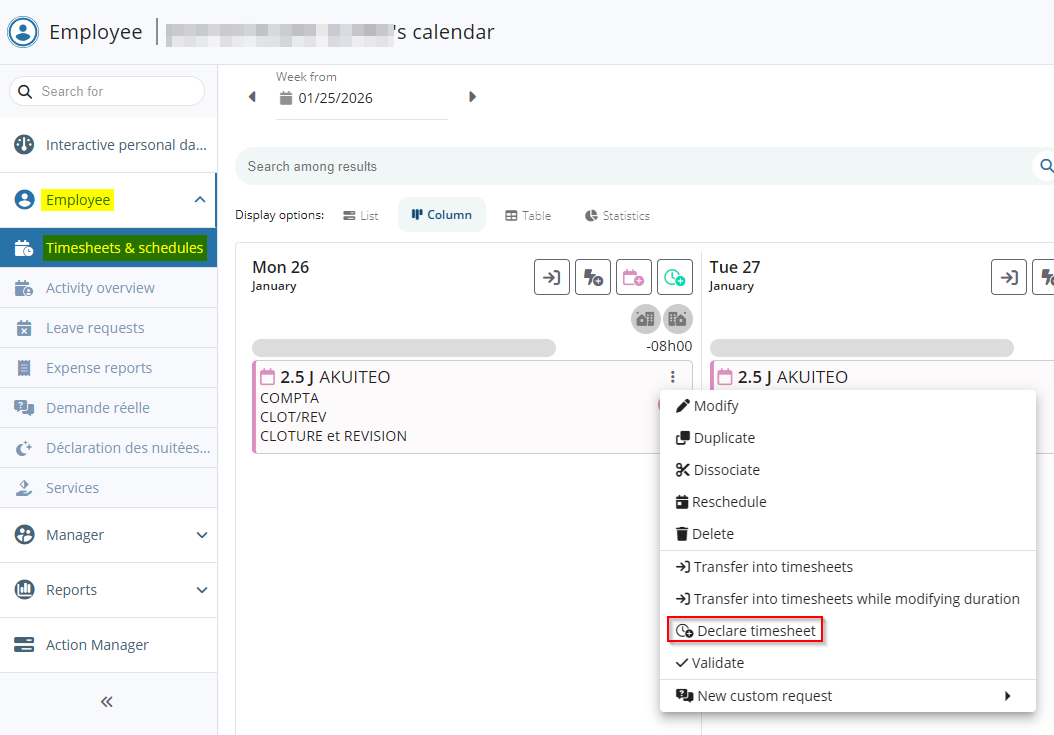The width and height of the screenshot is (1054, 735).
Task: Click the first gray home-office icon on Monday
Action: (x=645, y=319)
